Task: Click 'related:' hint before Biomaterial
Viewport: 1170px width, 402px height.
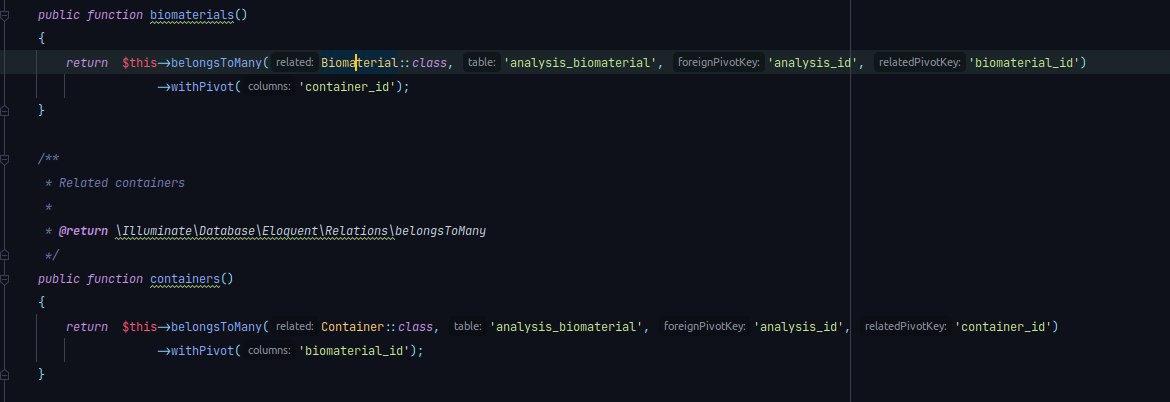Action: [x=295, y=63]
